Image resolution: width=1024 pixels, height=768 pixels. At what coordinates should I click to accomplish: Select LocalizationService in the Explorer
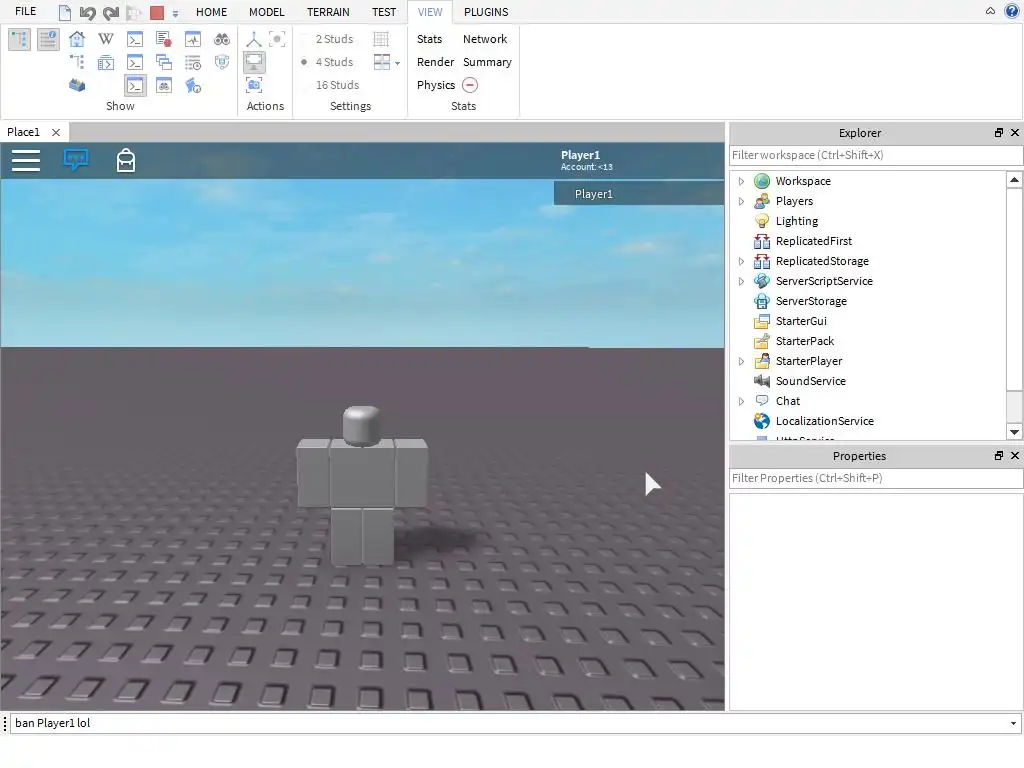[825, 421]
